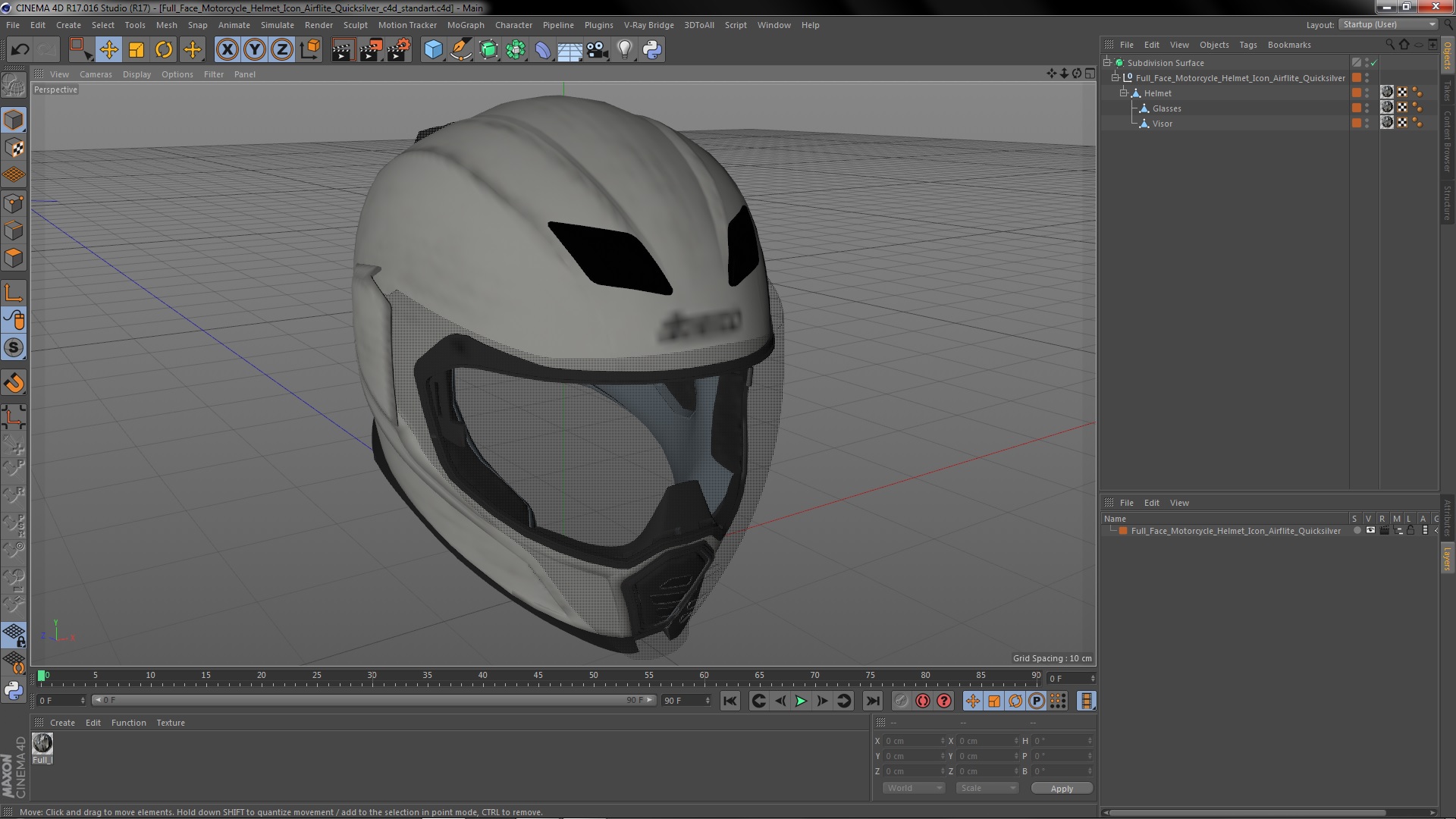This screenshot has width=1456, height=819.
Task: Collapse the Subdivision Surface tree node
Action: (x=1107, y=62)
